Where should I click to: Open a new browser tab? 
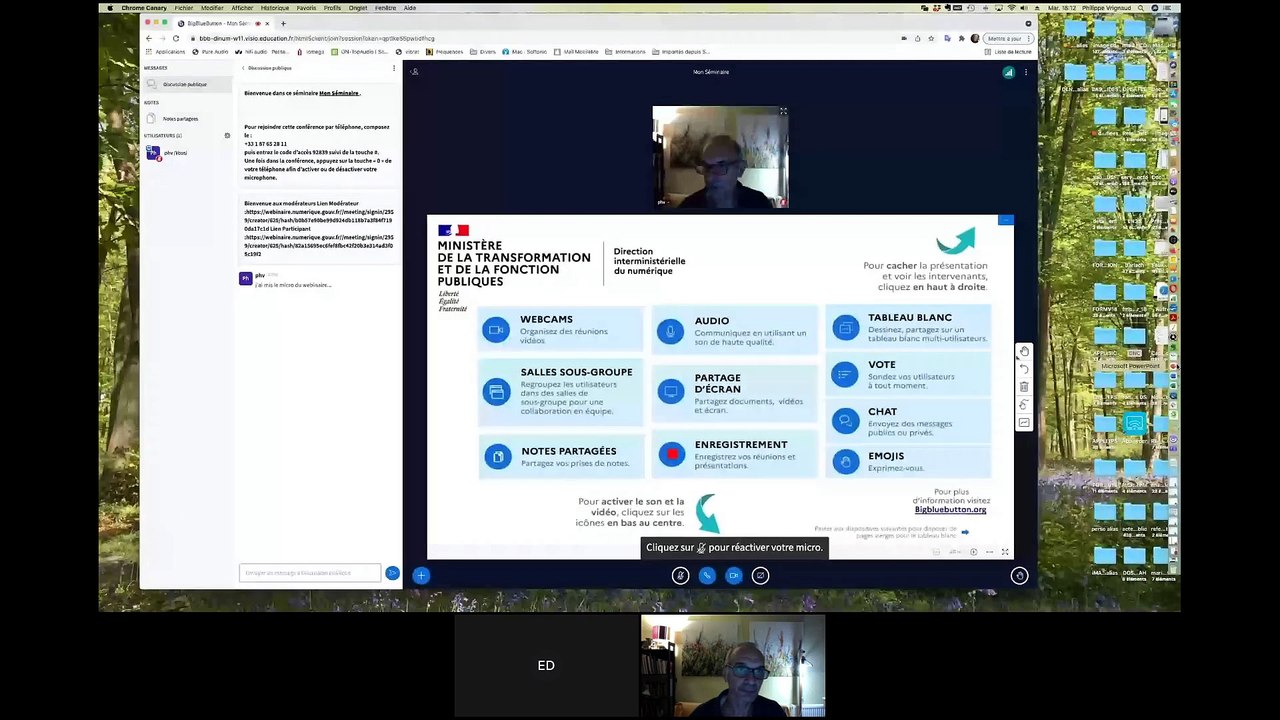[x=283, y=23]
